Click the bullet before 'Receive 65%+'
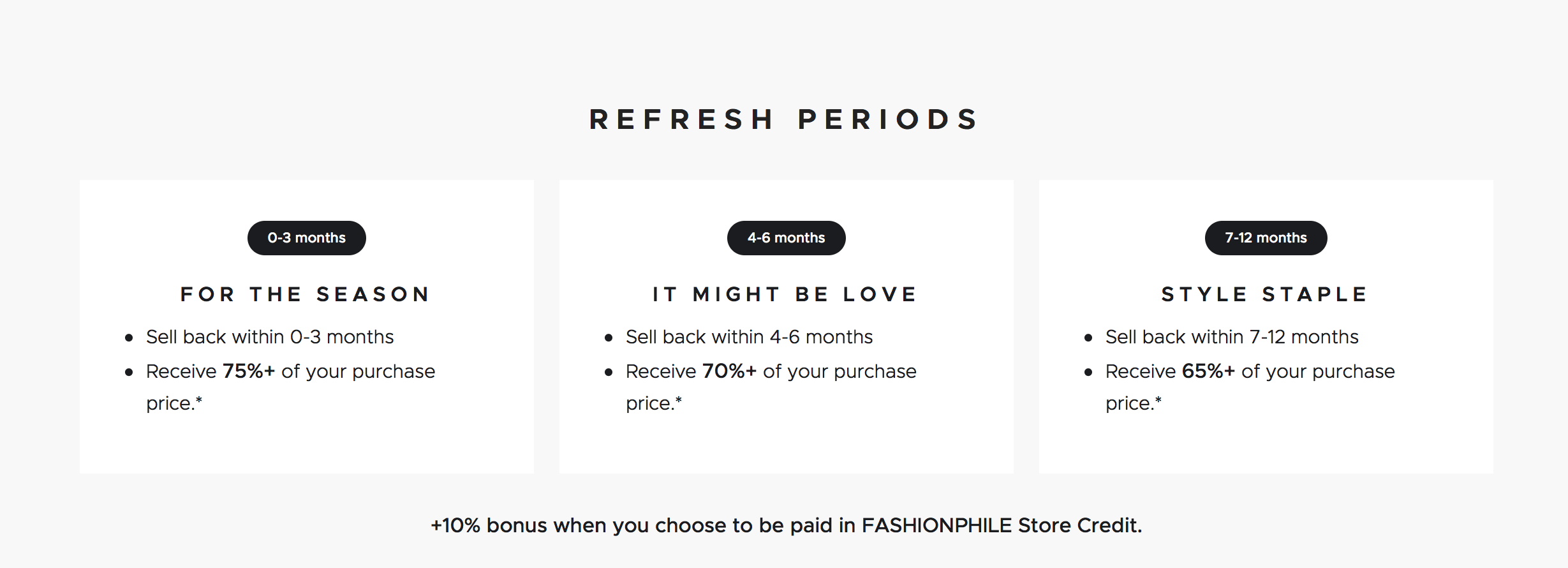 [1088, 372]
